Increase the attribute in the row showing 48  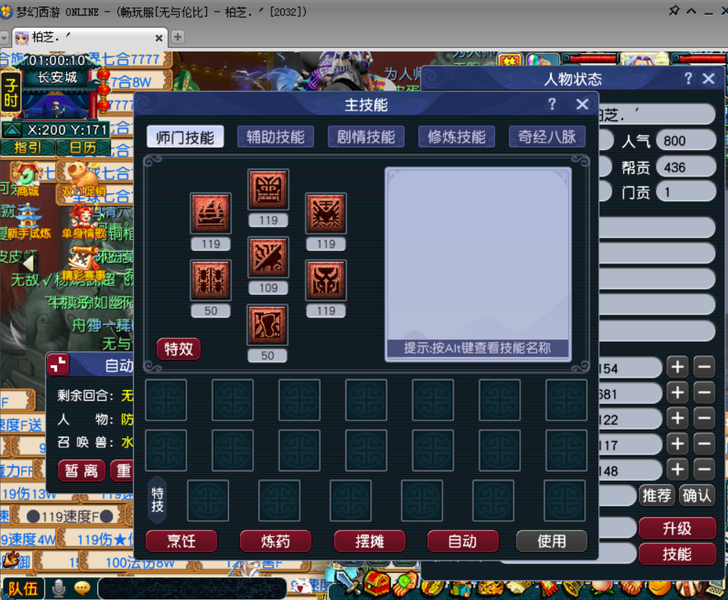tap(677, 470)
